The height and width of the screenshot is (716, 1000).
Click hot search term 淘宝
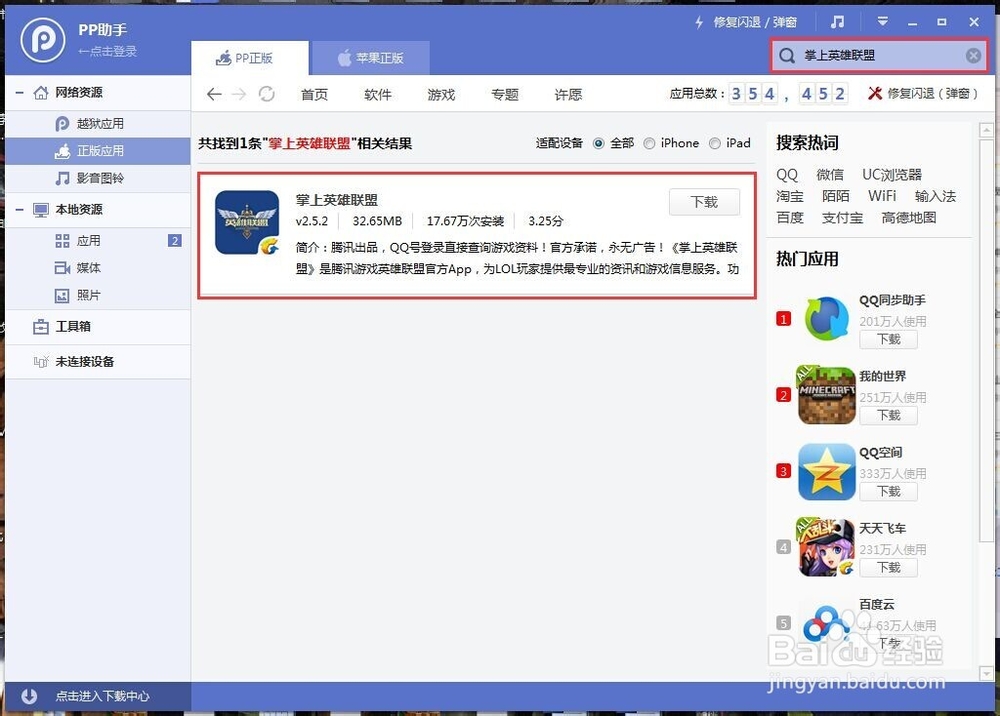790,196
